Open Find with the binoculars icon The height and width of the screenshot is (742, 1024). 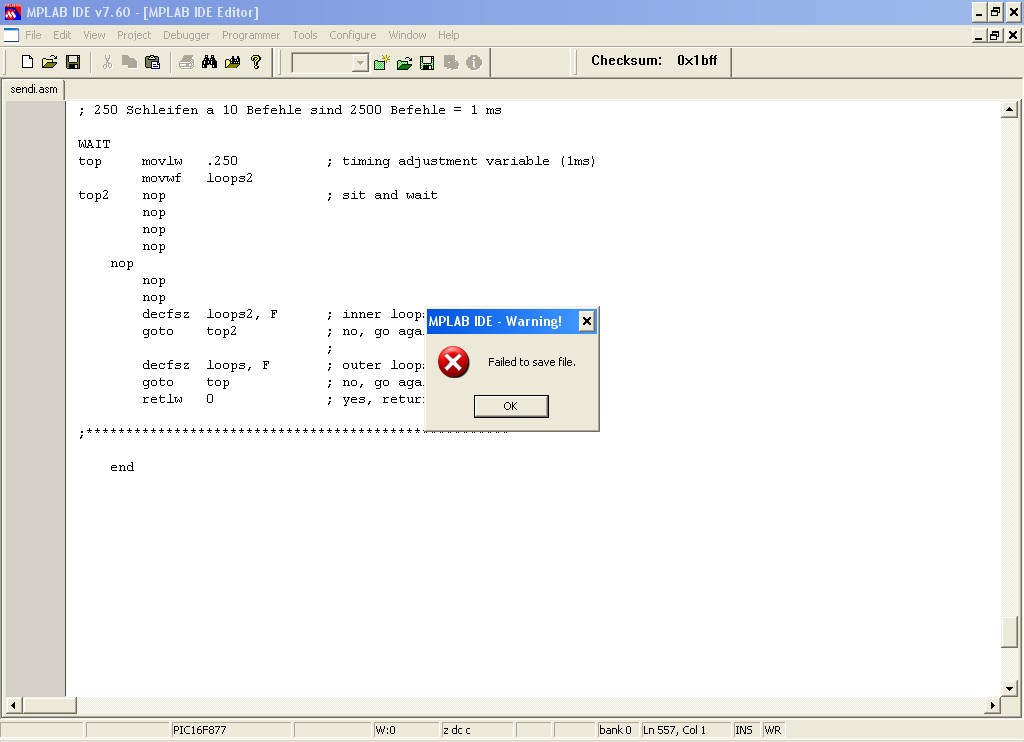pos(209,62)
